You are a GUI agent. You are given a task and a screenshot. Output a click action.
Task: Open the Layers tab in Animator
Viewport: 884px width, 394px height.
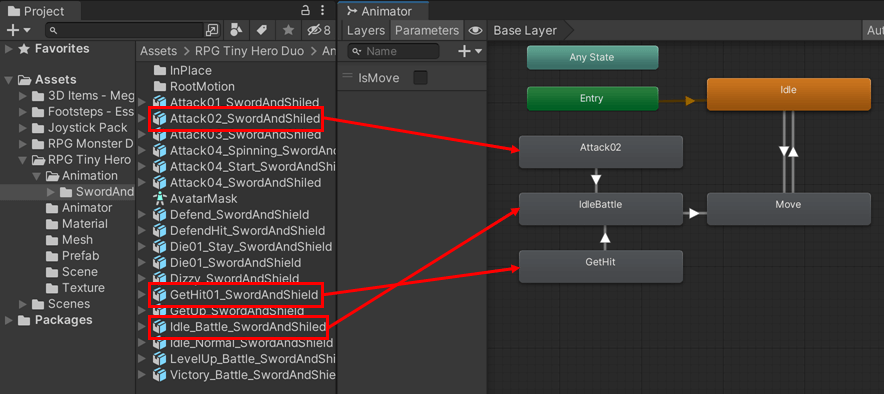coord(366,30)
